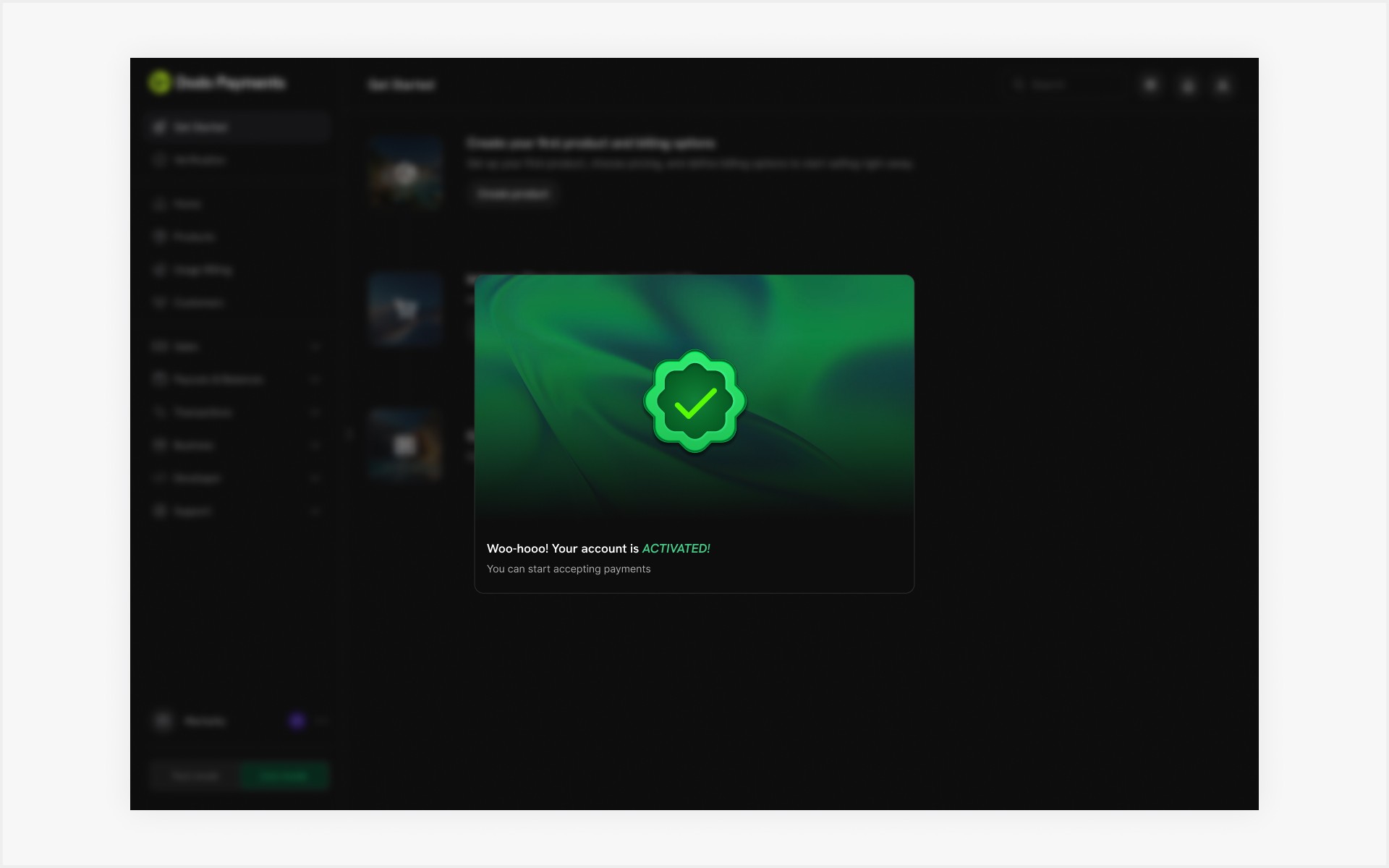
Task: Click the green activation checkmark badge
Action: click(694, 402)
